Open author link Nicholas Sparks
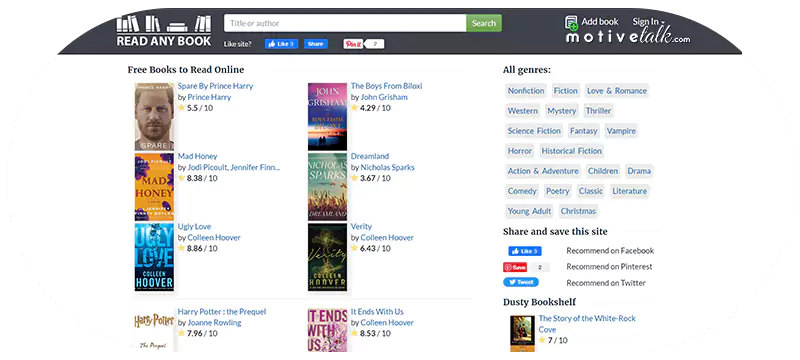Screen dimensions: 800x360 388,167
